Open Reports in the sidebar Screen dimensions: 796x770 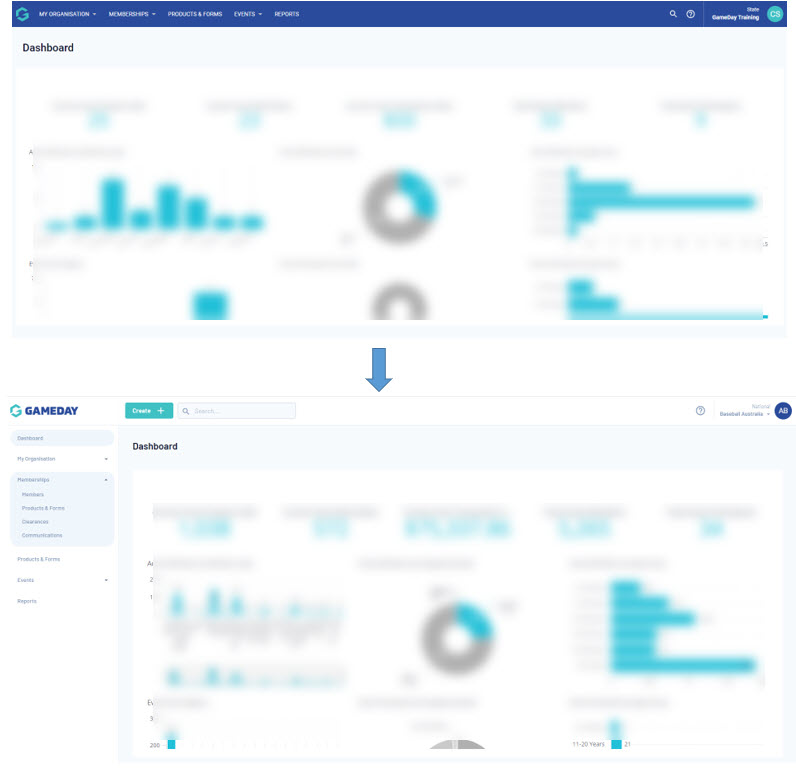(27, 601)
